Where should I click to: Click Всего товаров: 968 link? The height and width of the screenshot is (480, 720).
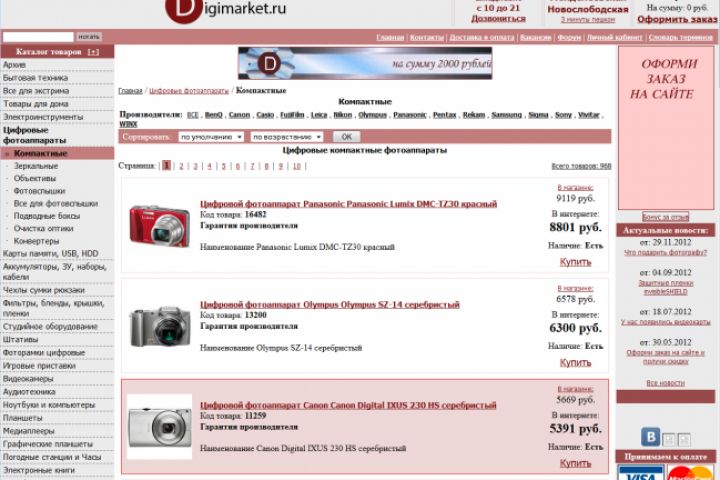[x=581, y=166]
